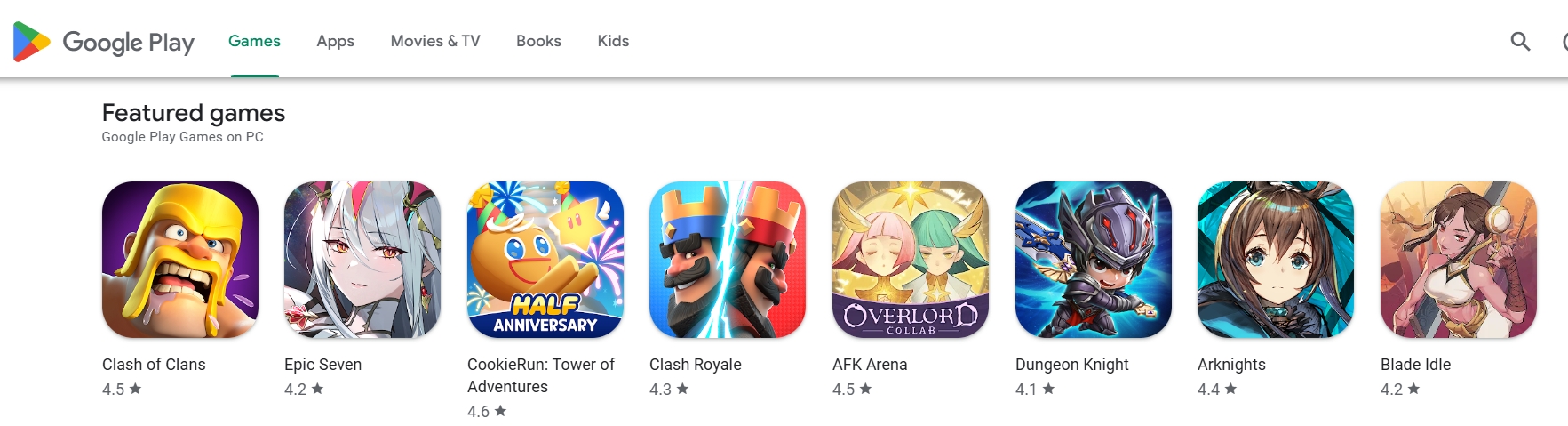Open the Dungeon Knight game icon
The image size is (1568, 426).
pyautogui.click(x=1094, y=260)
